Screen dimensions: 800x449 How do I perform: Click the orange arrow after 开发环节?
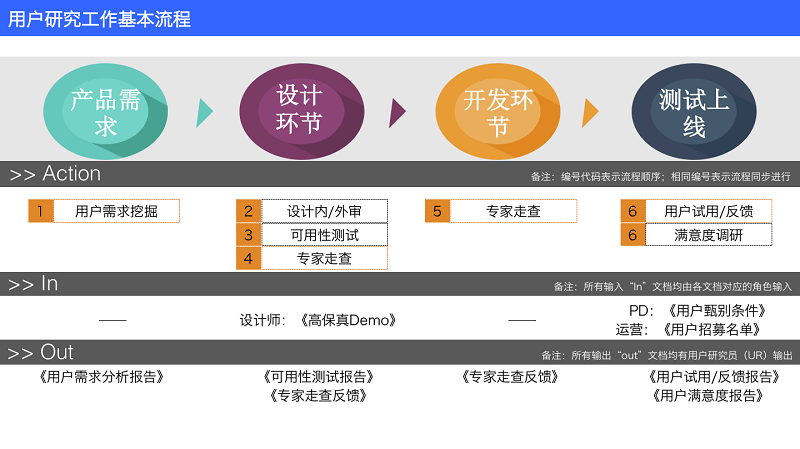point(590,112)
